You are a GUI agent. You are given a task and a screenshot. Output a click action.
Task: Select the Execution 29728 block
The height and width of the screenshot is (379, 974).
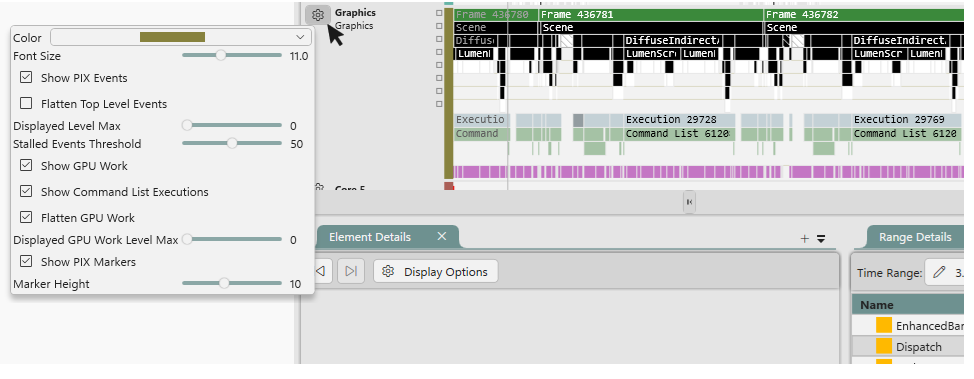pos(680,119)
